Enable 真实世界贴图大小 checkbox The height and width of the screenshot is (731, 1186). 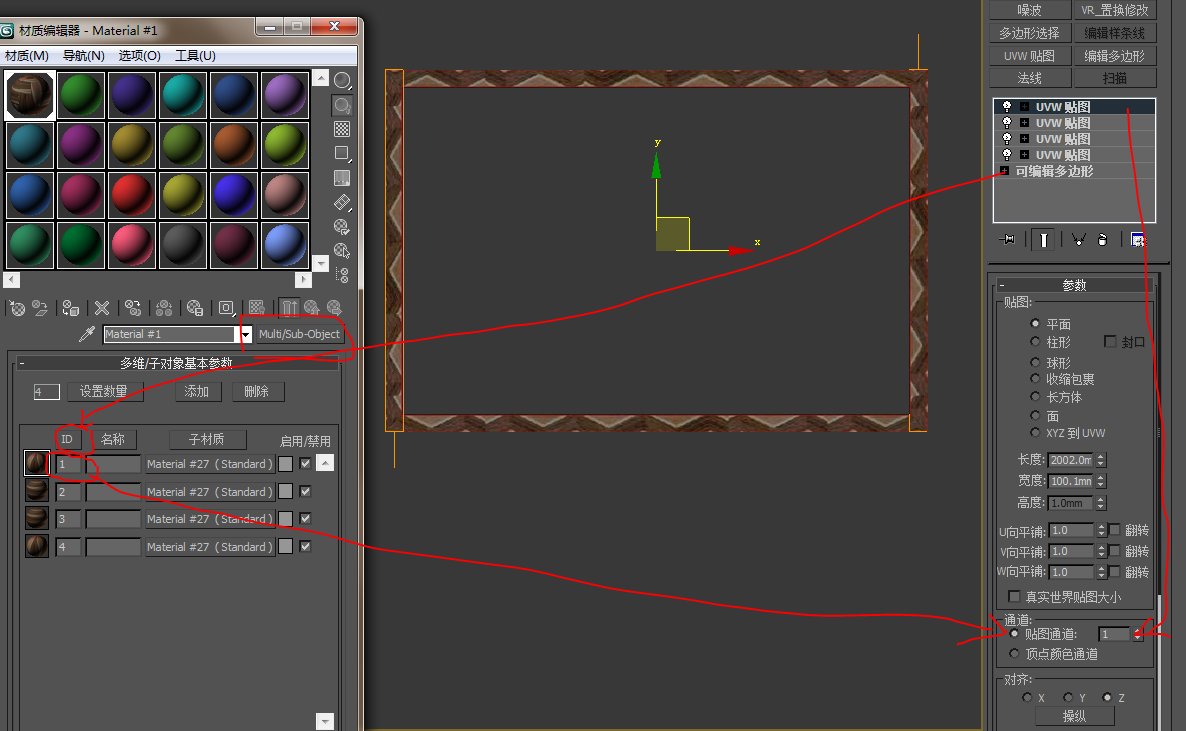click(1015, 597)
